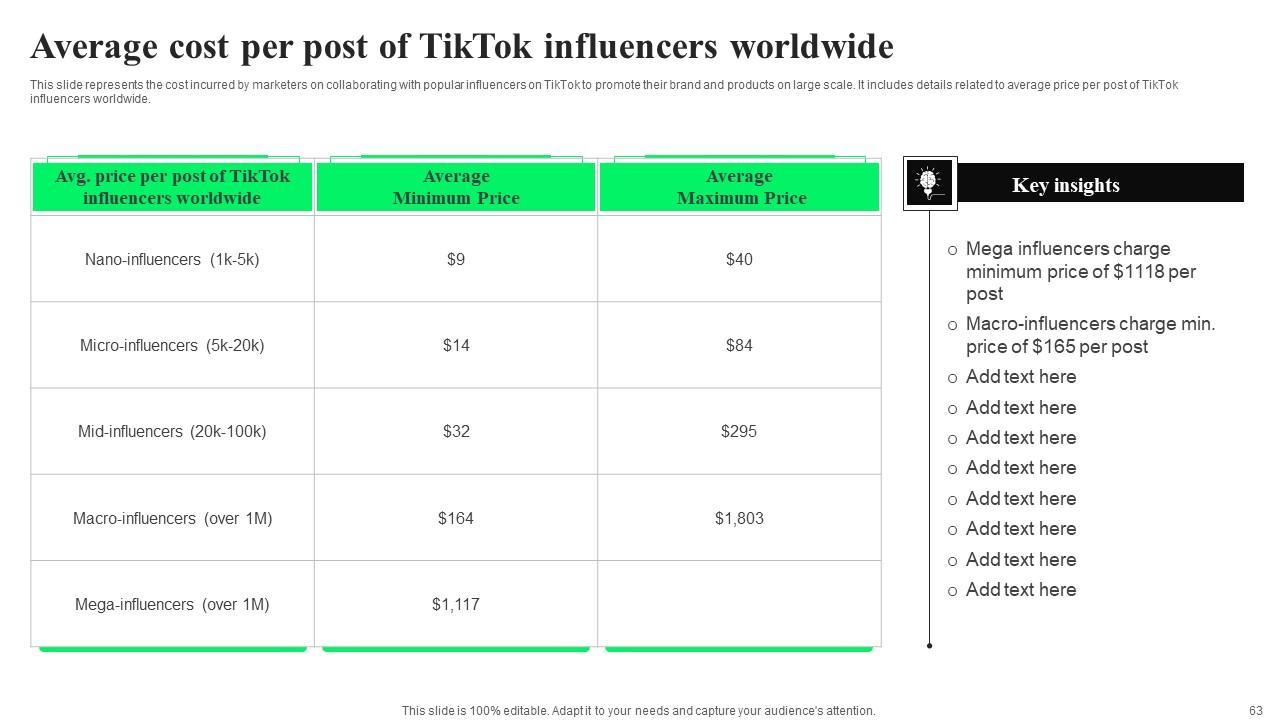This screenshot has width=1280, height=720.
Task: Click the Mega influencers $1118 insight bullet
Action: click(x=1080, y=271)
